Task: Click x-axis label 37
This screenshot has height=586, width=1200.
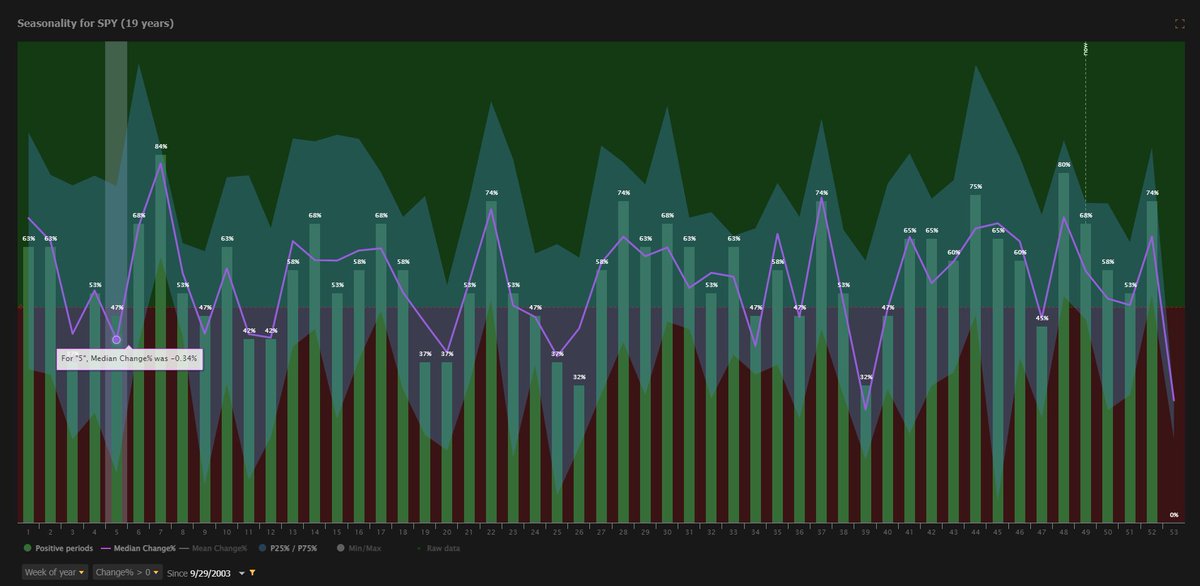Action: tap(822, 532)
